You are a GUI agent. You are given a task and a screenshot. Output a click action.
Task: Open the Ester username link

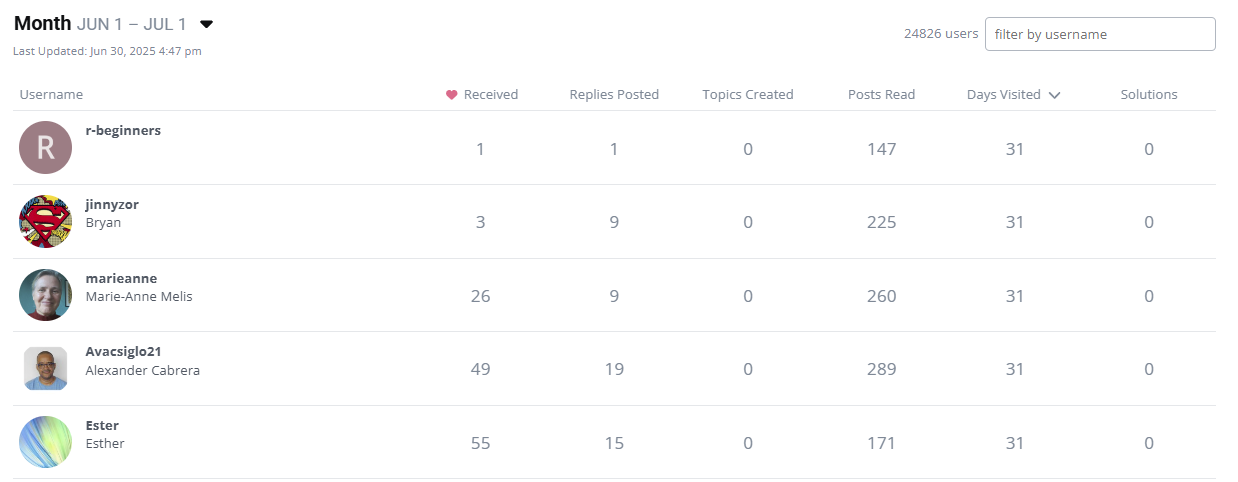click(102, 426)
